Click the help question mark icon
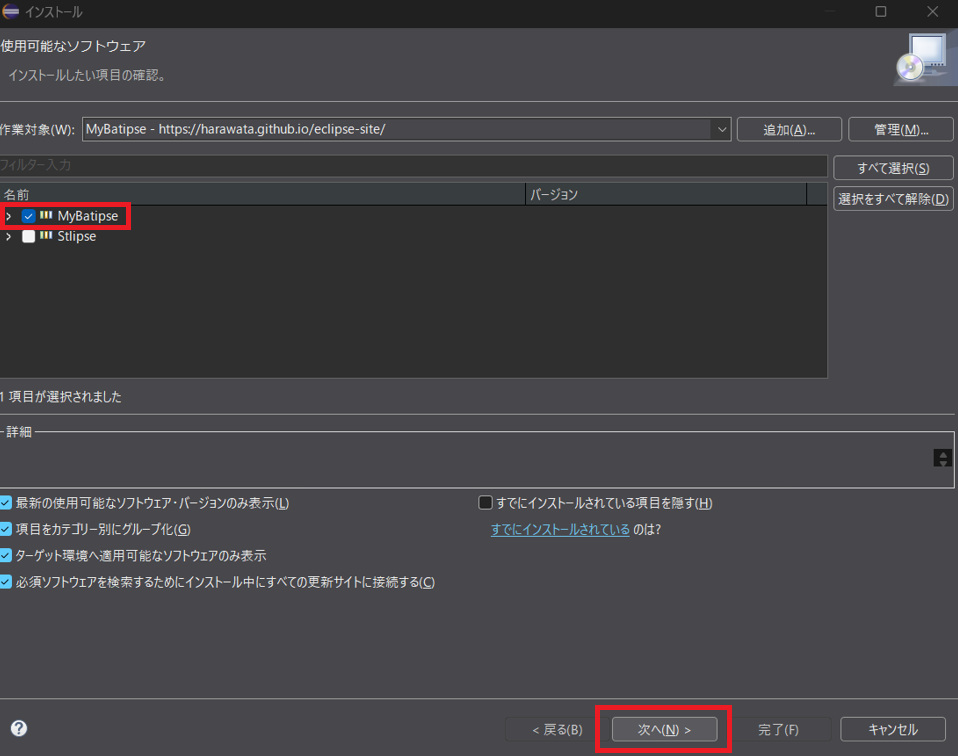The height and width of the screenshot is (756, 958). (x=18, y=729)
